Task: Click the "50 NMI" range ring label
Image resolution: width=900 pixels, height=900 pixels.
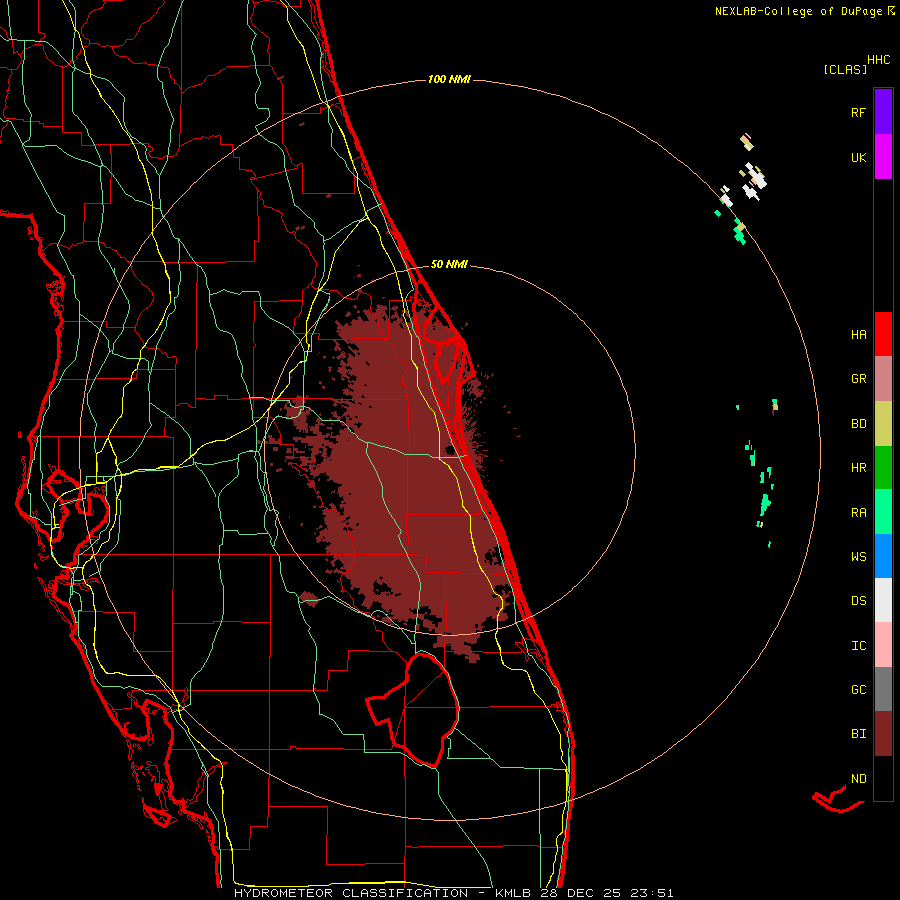Action: point(449,264)
